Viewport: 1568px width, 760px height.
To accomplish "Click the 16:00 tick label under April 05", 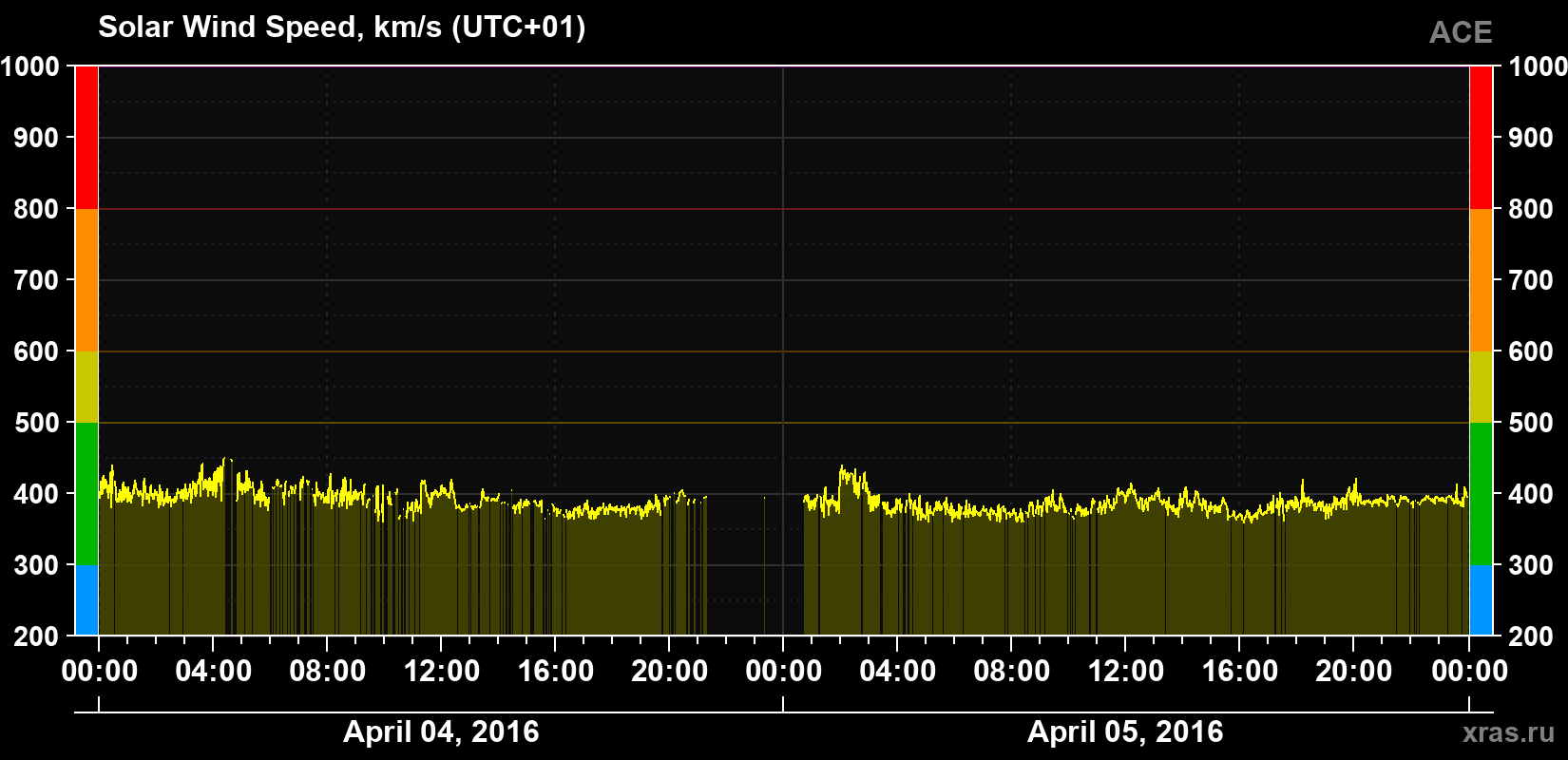I will pyautogui.click(x=1239, y=672).
